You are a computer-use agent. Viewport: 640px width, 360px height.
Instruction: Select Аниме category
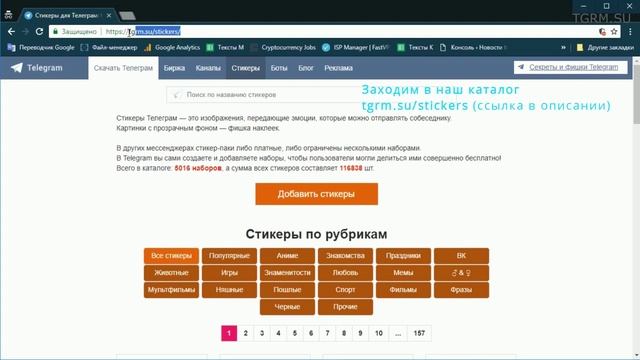[x=287, y=256]
